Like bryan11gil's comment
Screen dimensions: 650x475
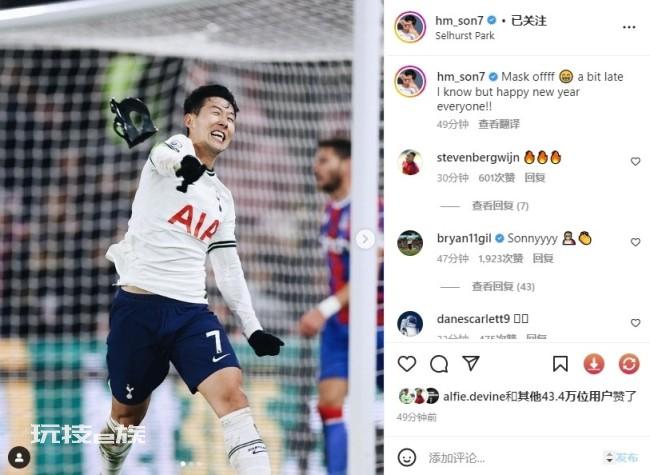(635, 242)
